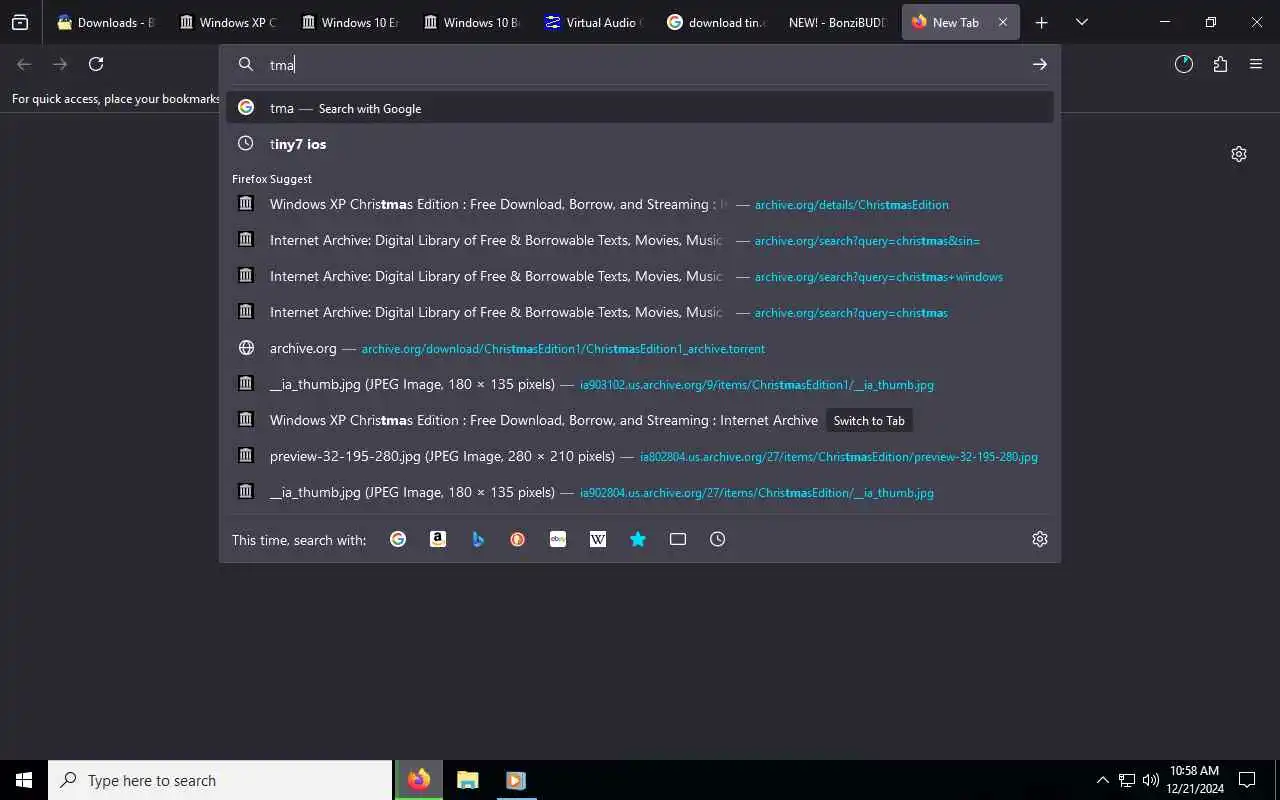The height and width of the screenshot is (800, 1280).
Task: Open ia903102 __ia_thumb.jpg suggestion
Action: tap(640, 384)
